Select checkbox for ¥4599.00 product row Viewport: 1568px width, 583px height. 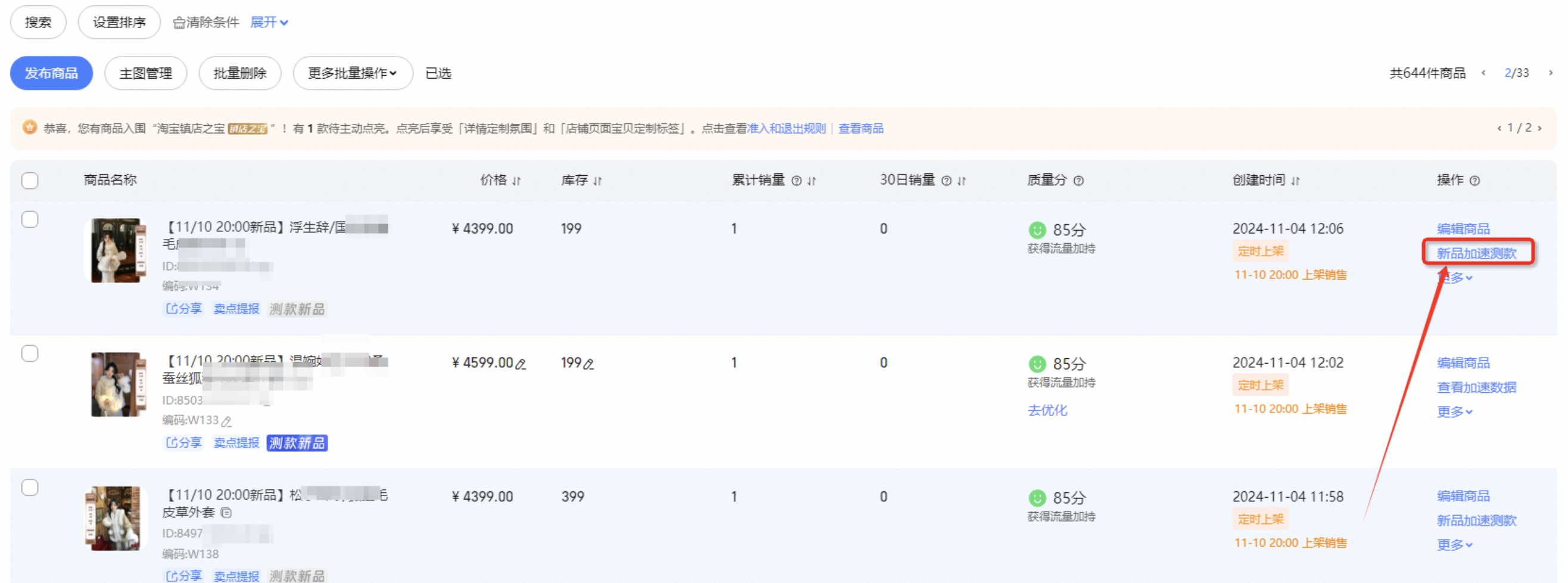tap(30, 353)
